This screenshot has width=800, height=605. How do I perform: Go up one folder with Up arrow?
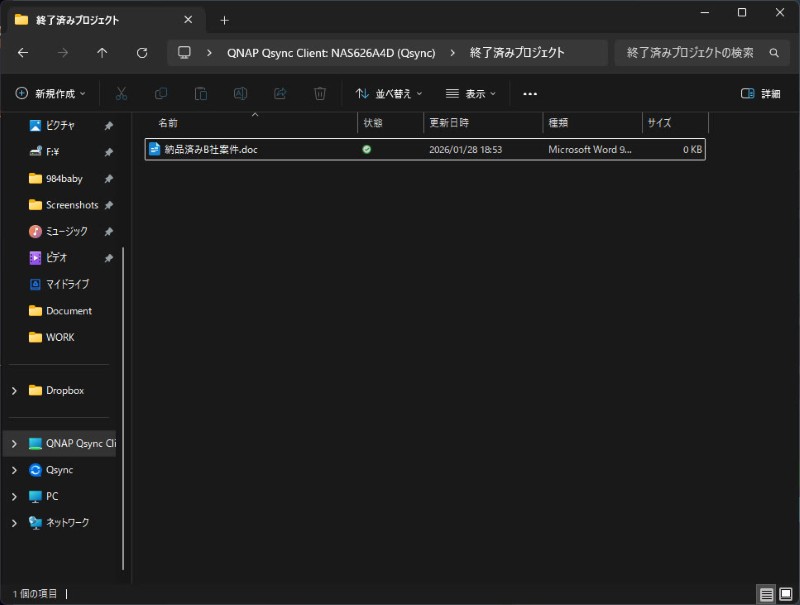tap(102, 53)
